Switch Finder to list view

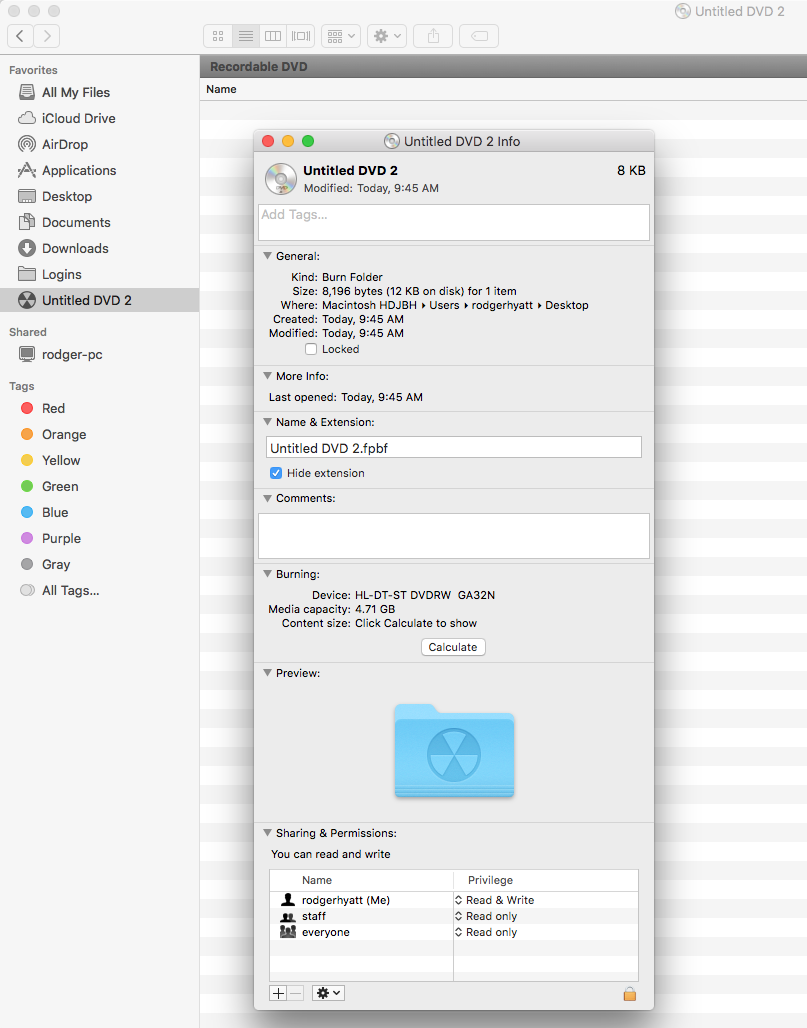(246, 36)
